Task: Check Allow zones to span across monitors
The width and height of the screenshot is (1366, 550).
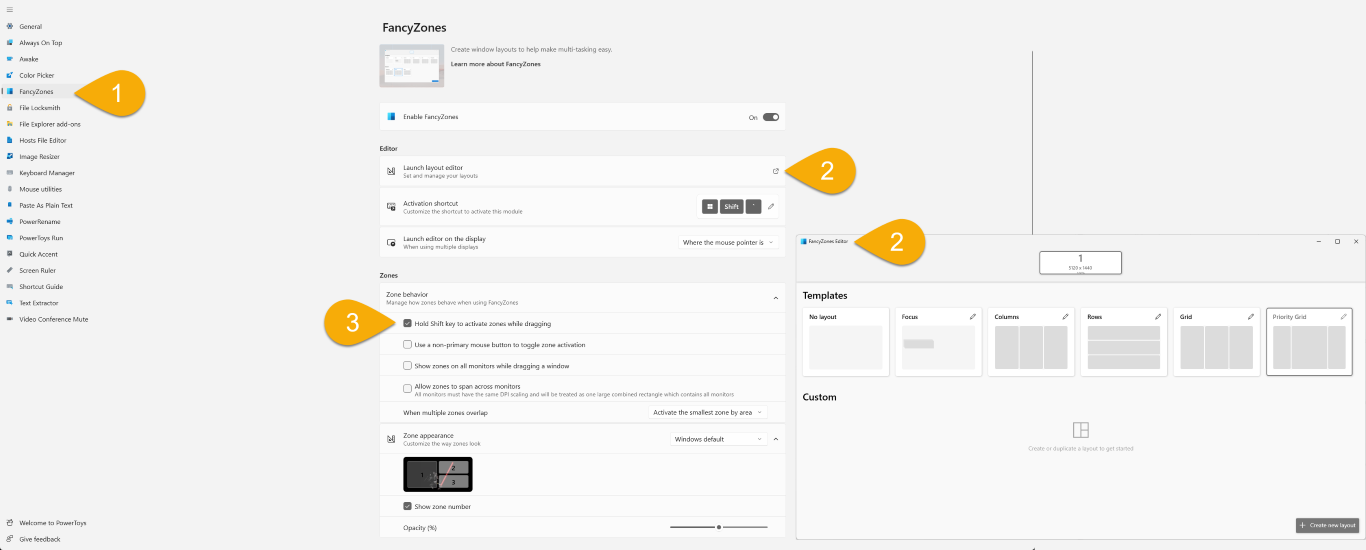Action: pos(407,388)
